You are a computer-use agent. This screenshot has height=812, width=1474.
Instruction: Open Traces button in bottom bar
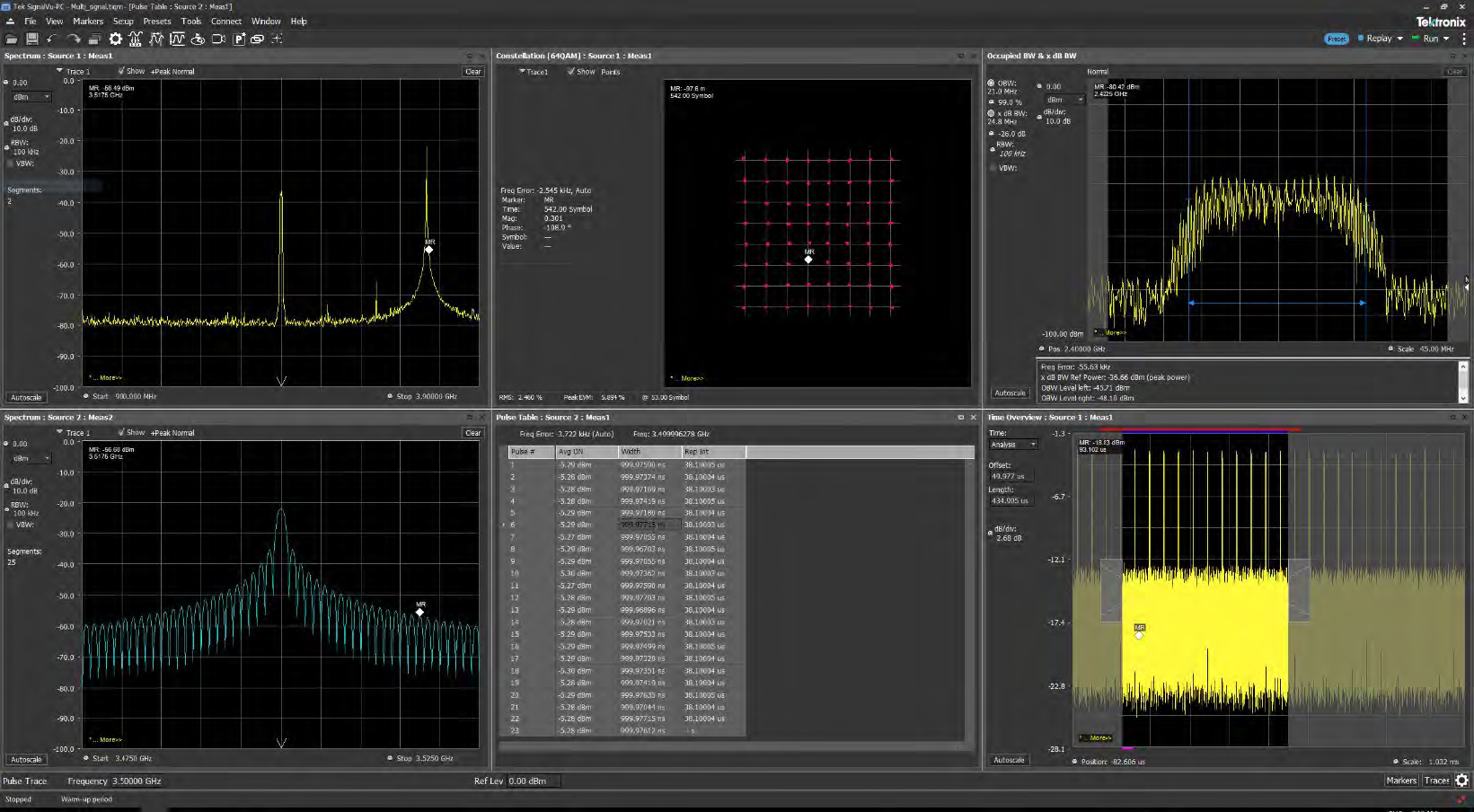1436,781
